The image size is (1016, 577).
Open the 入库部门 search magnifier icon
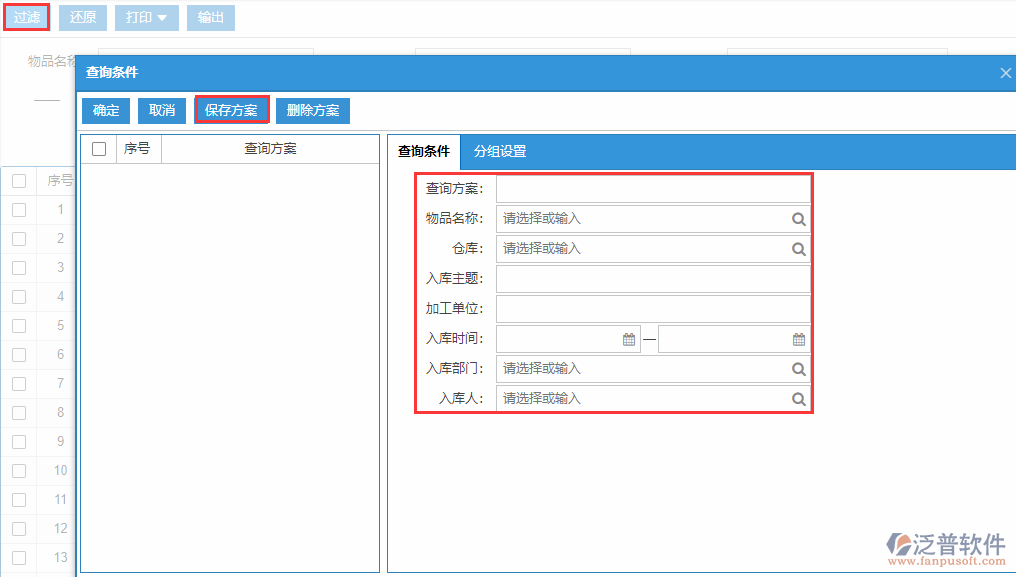tap(797, 368)
